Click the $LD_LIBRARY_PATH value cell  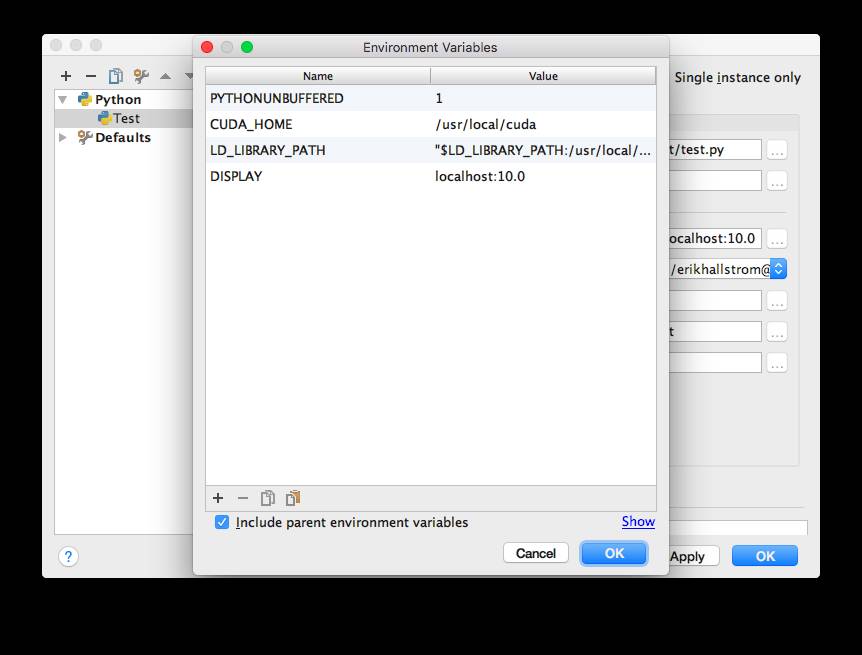click(543, 150)
